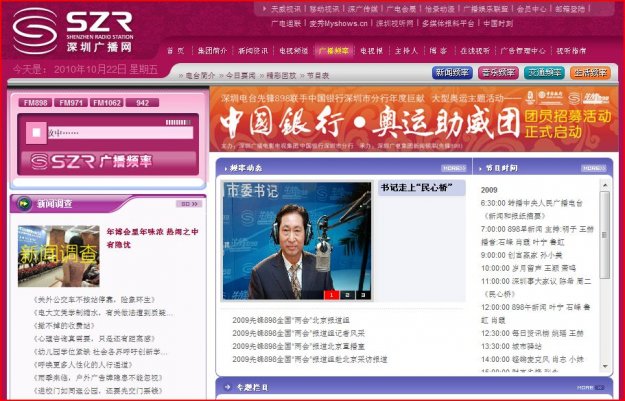The height and width of the screenshot is (401, 625).
Task: Open the 今日要闻 sub-navigation link
Action: (240, 75)
